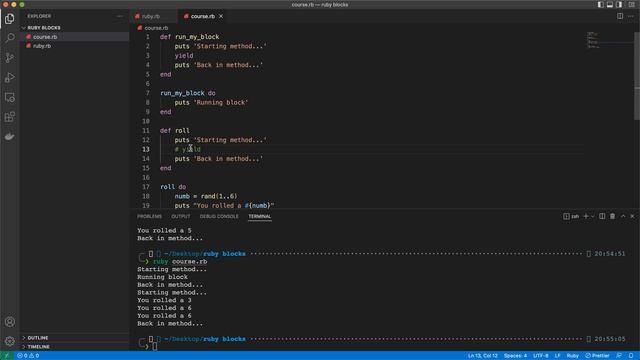Click the LF end-of-line indicator
This screenshot has width=640, height=360.
click(557, 356)
